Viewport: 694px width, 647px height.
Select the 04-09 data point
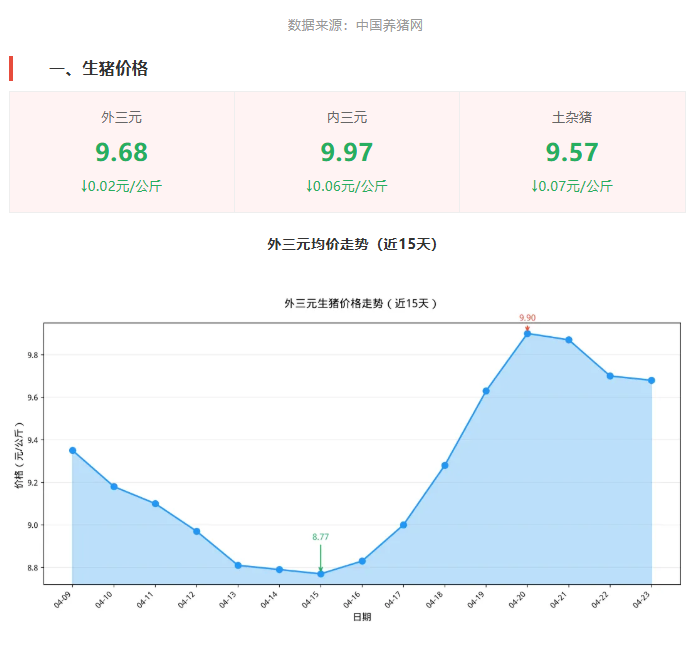tap(73, 451)
